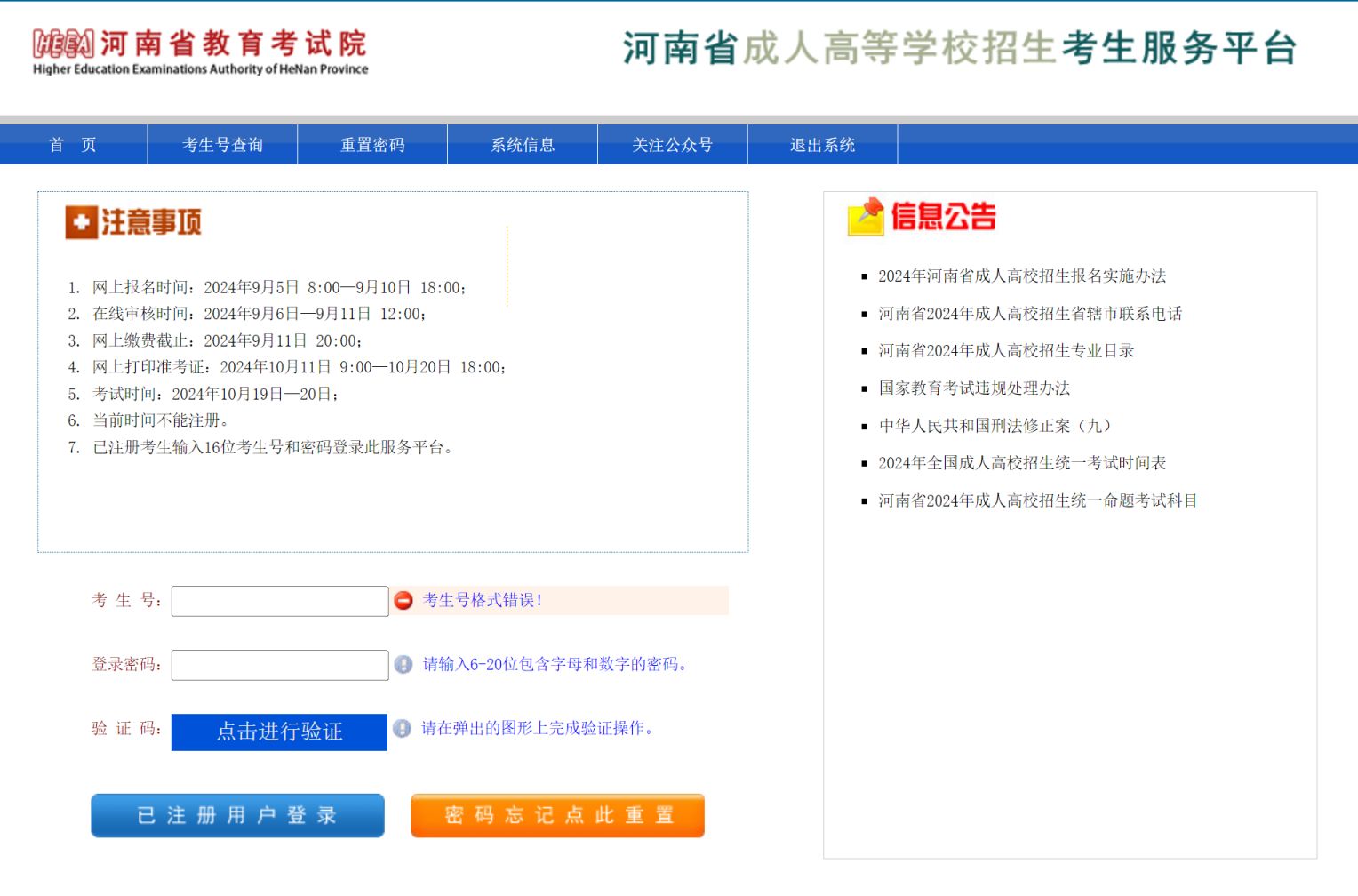This screenshot has height=896, width=1358.
Task: Click the 验证码 field label
Action: point(127,729)
